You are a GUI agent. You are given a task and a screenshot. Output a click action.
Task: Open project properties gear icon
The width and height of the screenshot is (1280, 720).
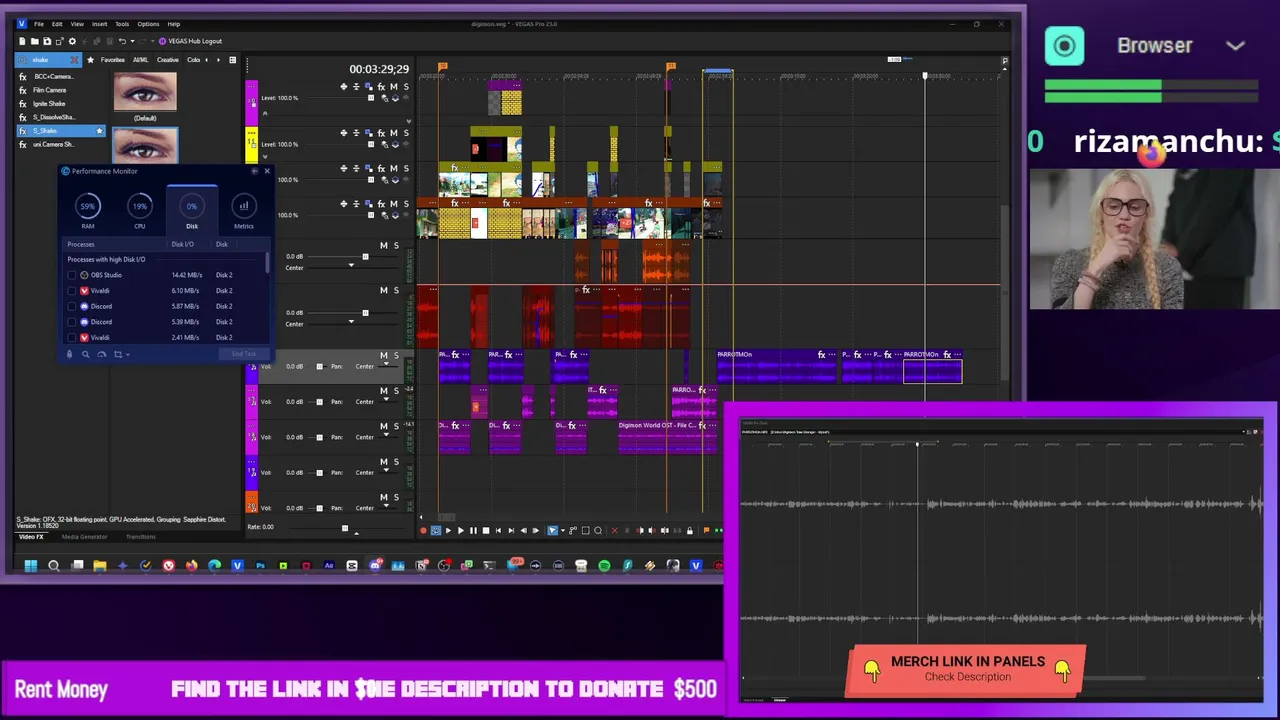coord(71,41)
